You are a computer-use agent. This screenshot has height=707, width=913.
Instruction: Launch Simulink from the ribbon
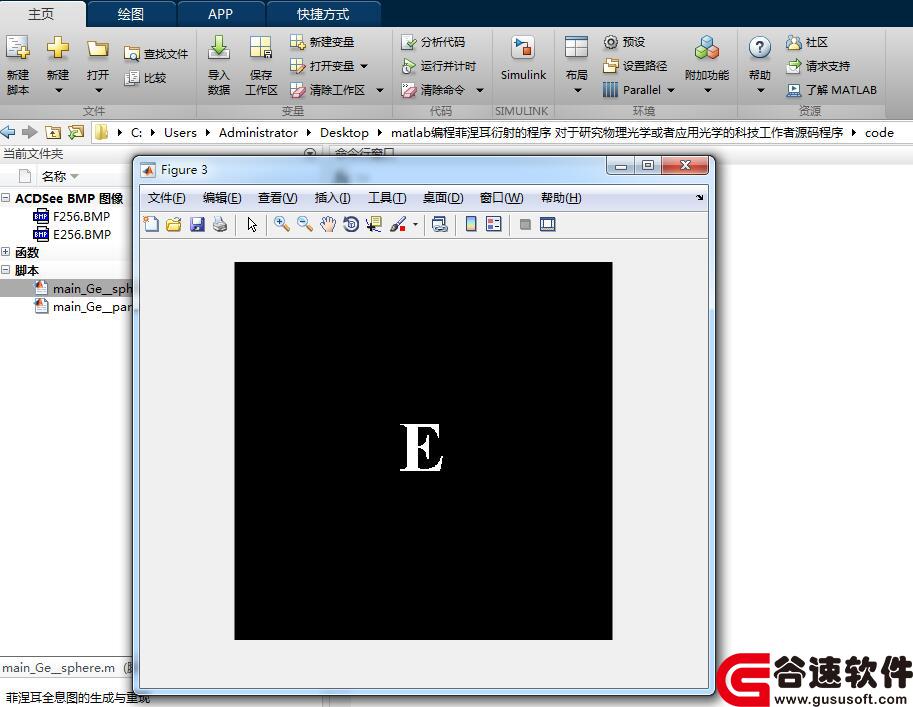pos(523,58)
